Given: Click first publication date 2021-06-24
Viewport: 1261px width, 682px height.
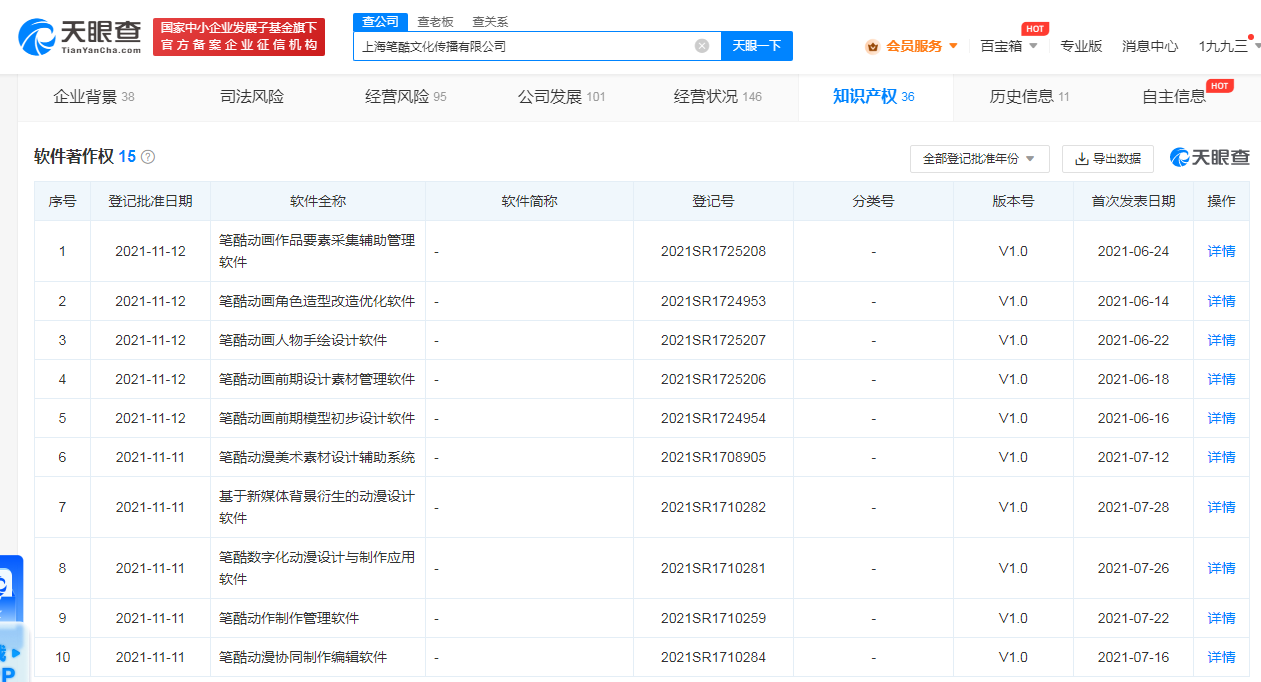Looking at the screenshot, I should click(x=1133, y=251).
